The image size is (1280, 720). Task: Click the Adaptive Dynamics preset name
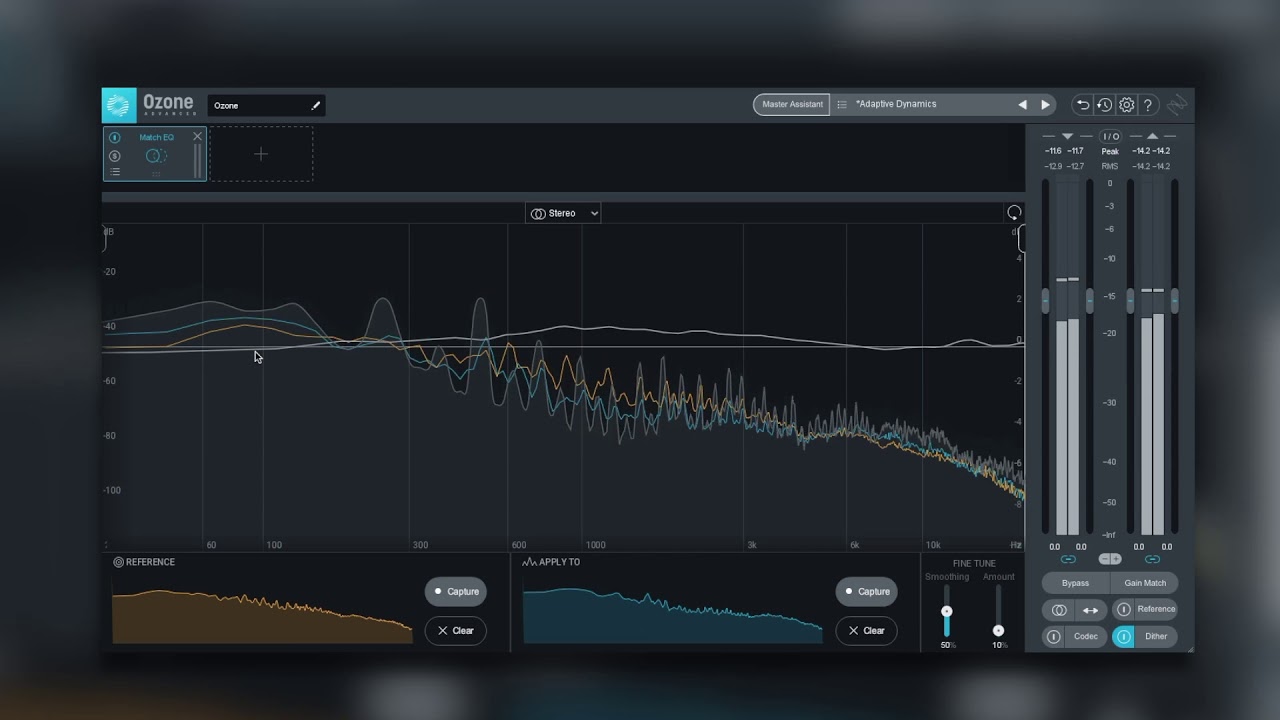click(x=896, y=104)
